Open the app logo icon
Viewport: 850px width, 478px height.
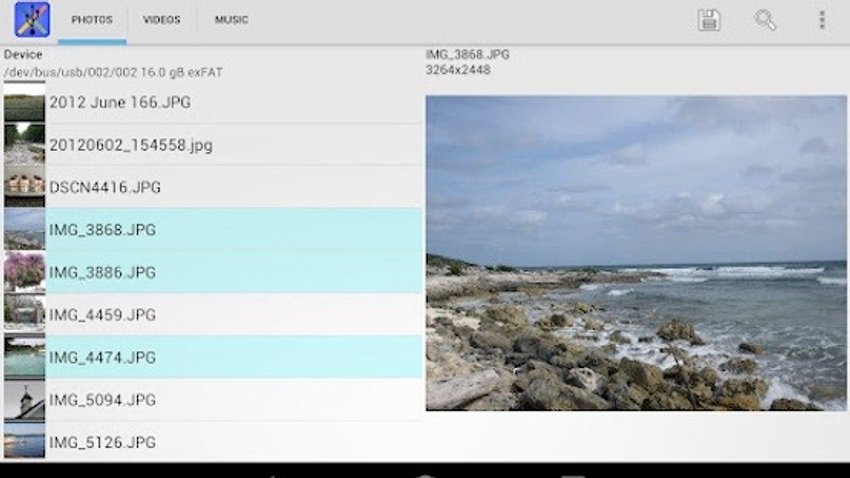coord(32,20)
